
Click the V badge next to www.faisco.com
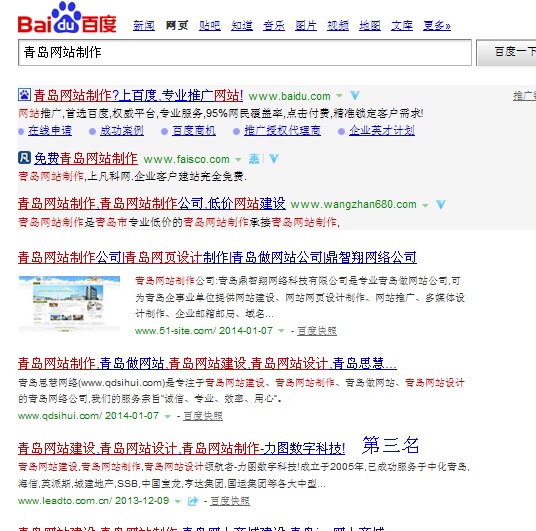273,159
